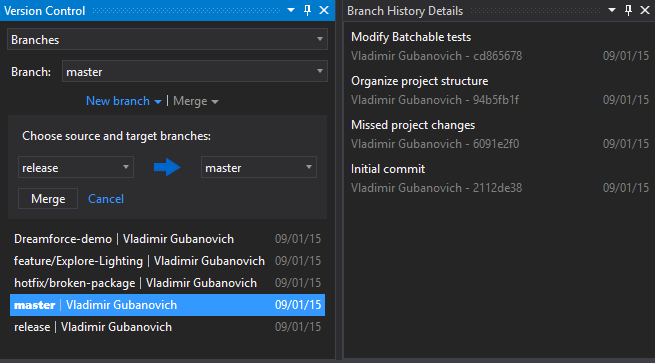Expand the Merge options menu
Screen dimensions: 655x363
195,101
